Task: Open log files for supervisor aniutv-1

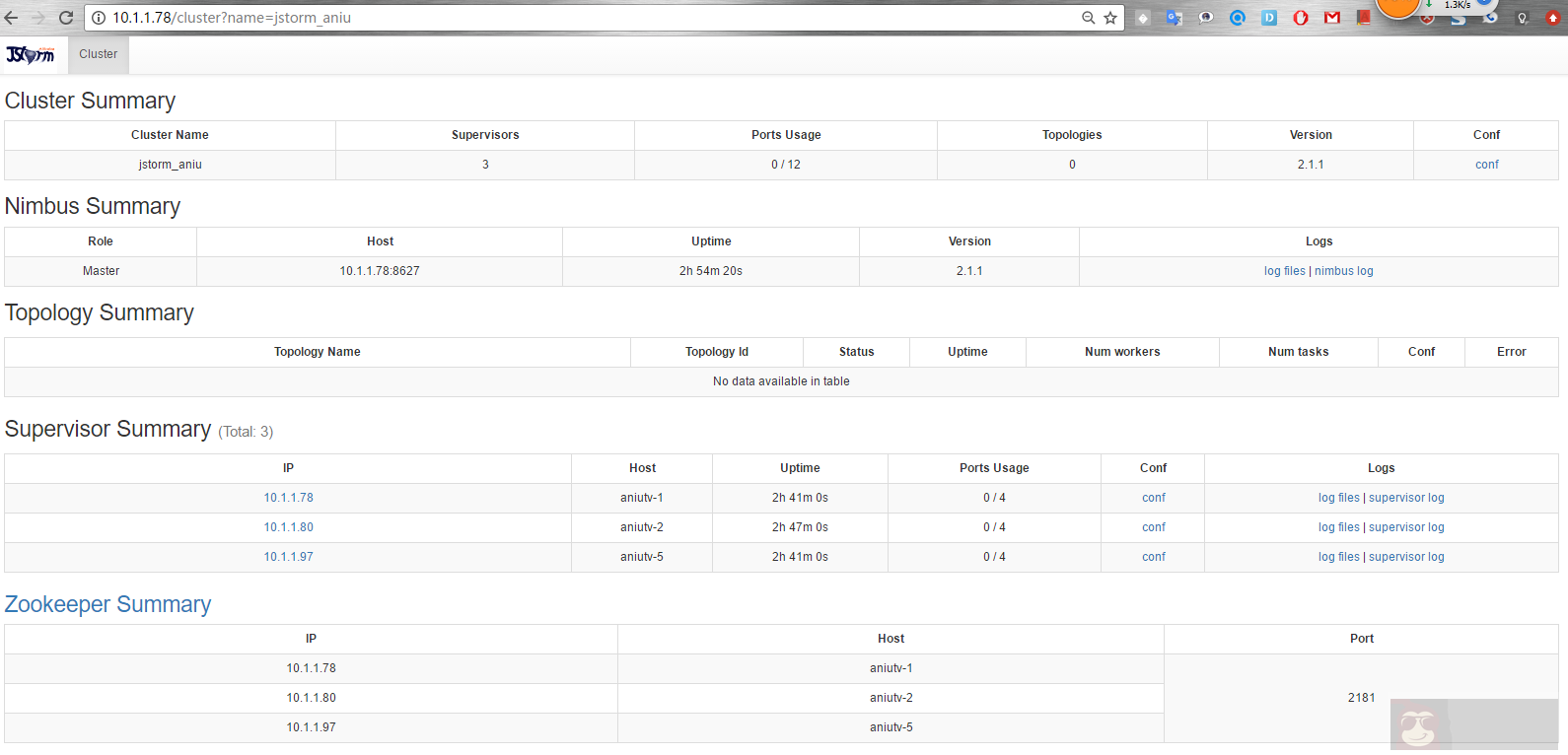Action: [x=1339, y=498]
